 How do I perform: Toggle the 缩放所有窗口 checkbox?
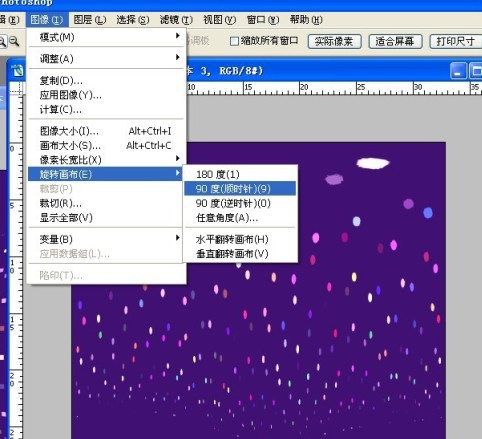(x=235, y=41)
